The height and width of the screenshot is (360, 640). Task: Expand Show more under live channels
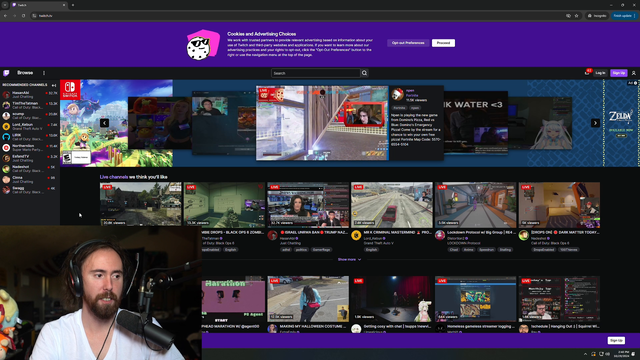349,259
